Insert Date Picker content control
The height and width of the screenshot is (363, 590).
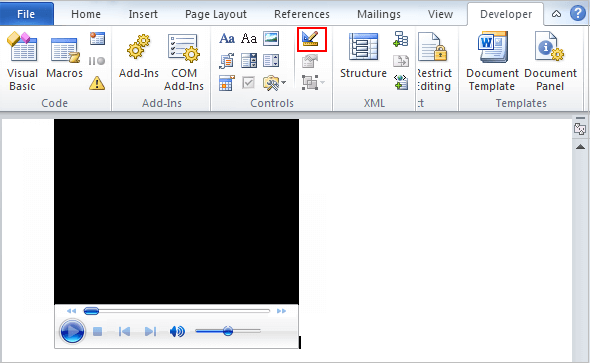227,83
